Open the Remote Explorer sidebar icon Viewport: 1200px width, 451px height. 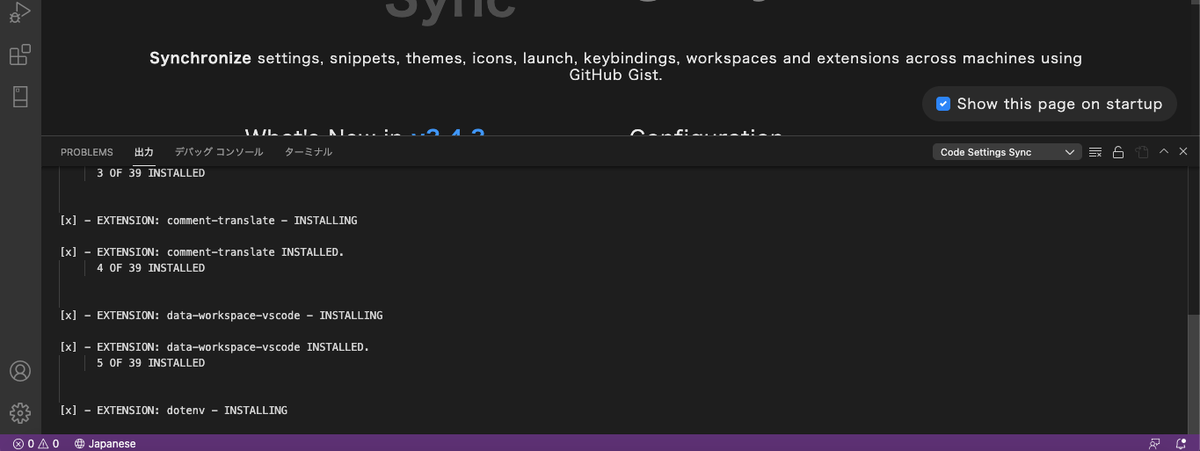20,97
